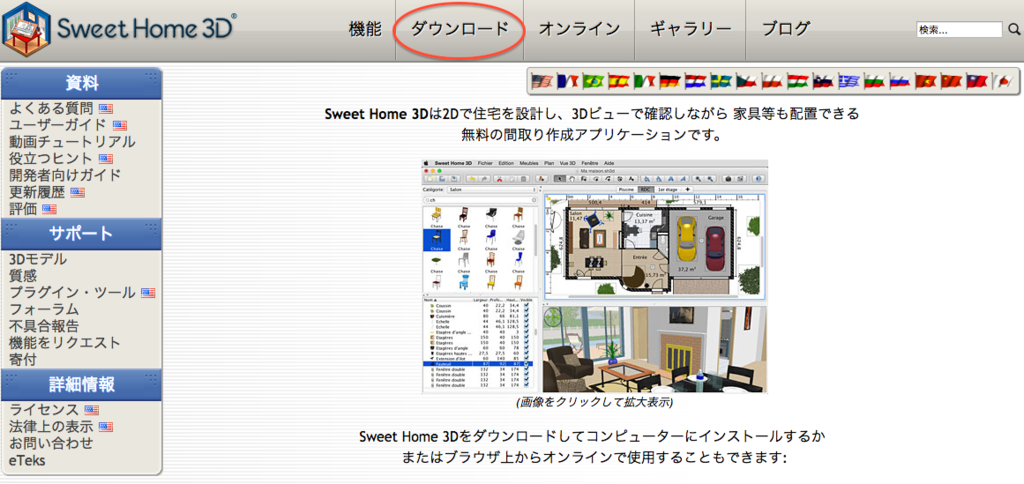Viewport: 1024px width, 484px height.
Task: Select the Czech flag
Action: (x=746, y=82)
